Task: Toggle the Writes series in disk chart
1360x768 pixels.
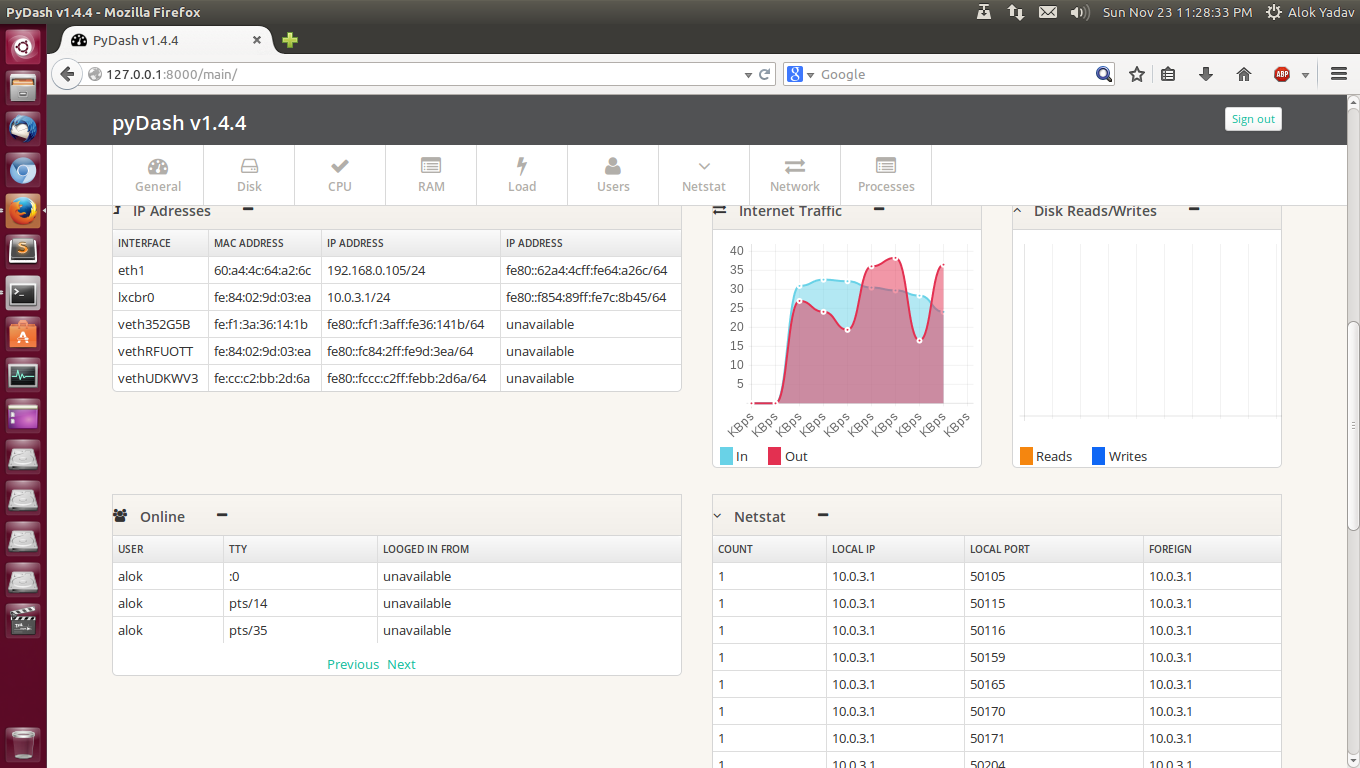Action: pos(1099,456)
